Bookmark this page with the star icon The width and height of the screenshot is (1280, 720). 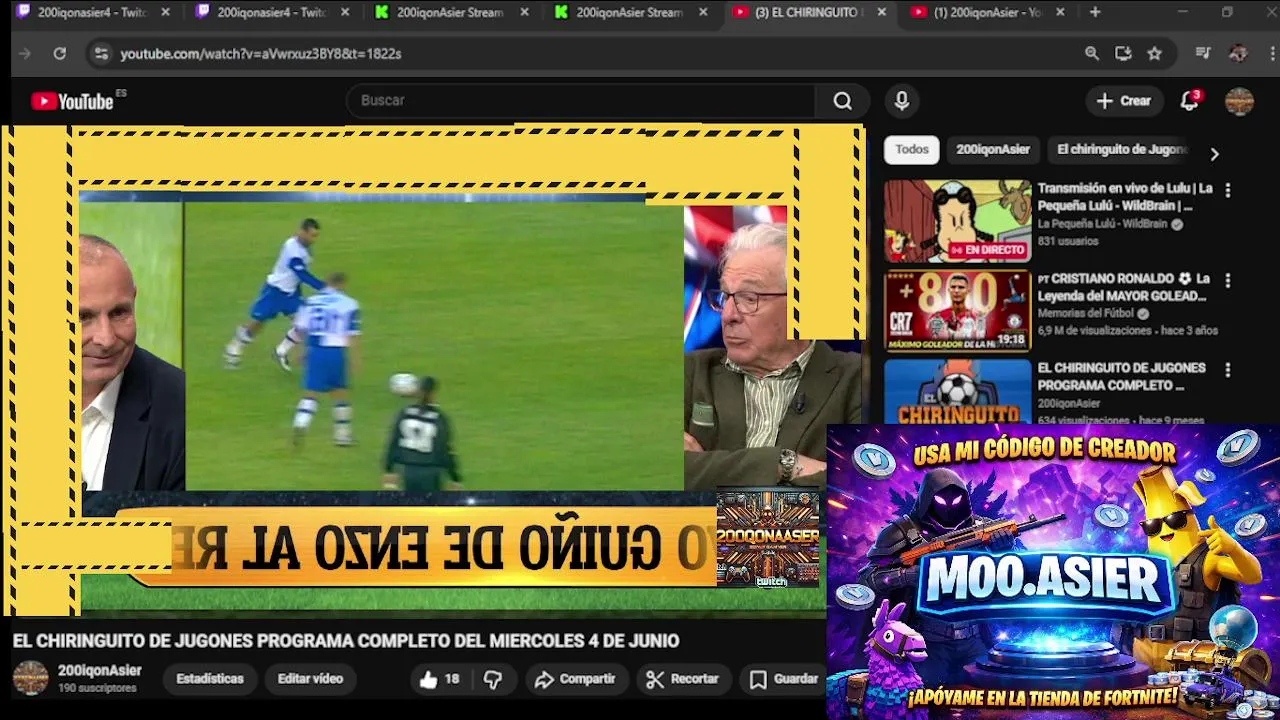click(1155, 54)
